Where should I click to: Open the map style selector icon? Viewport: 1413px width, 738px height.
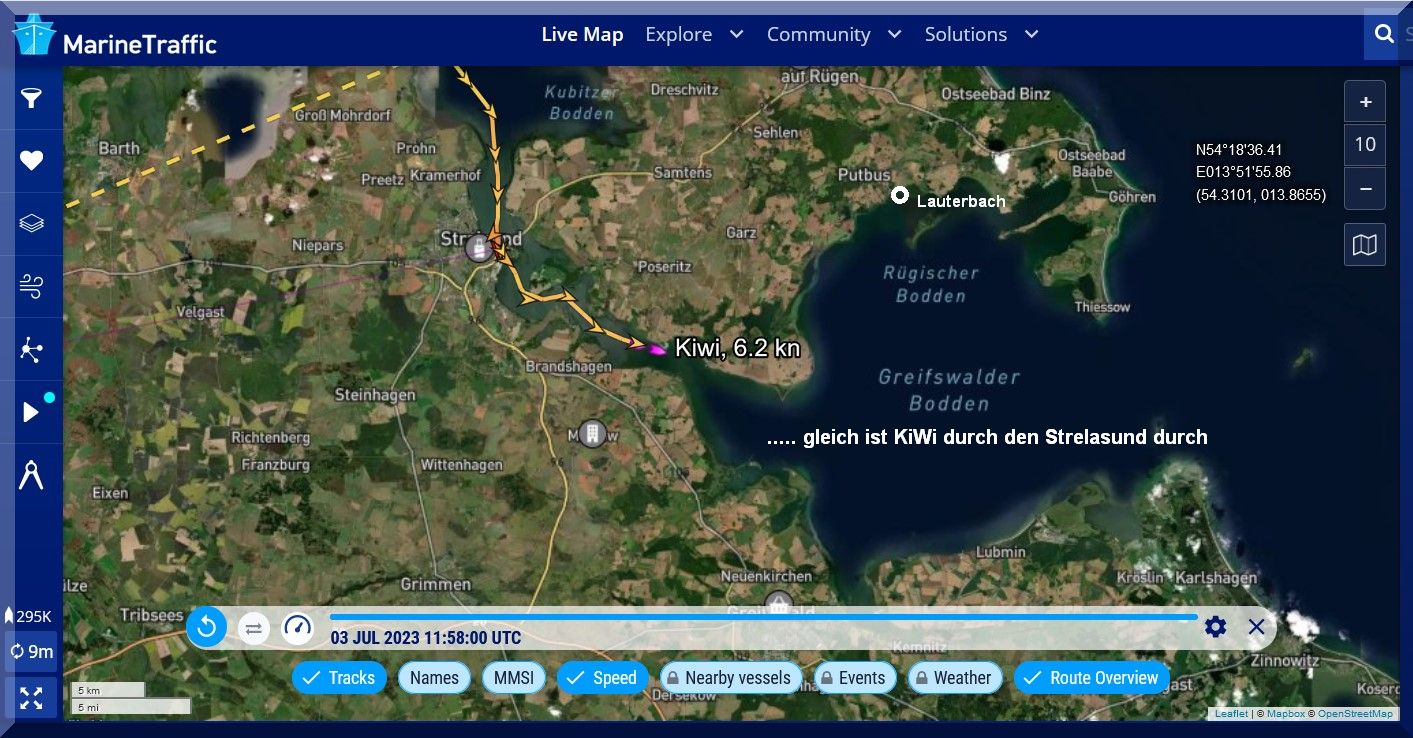coord(1365,245)
